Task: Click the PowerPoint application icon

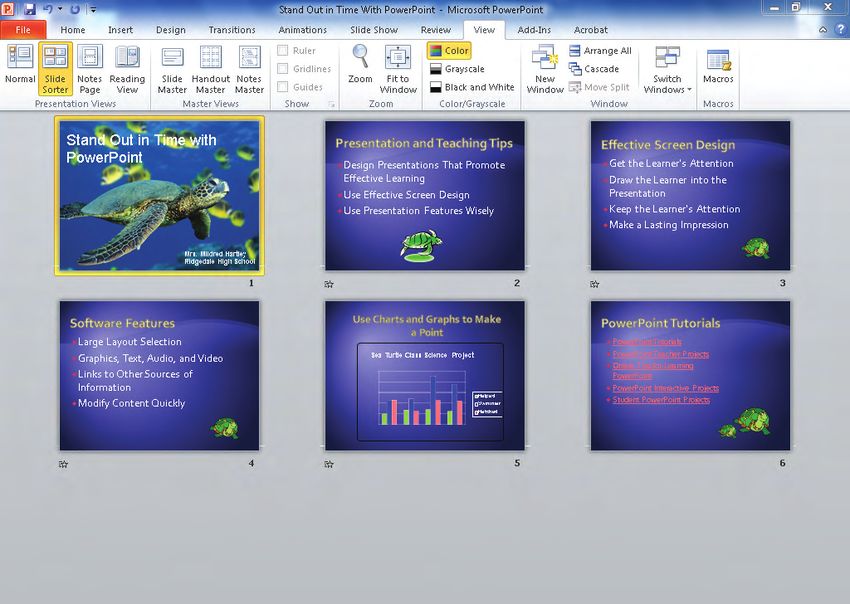Action: (8, 9)
